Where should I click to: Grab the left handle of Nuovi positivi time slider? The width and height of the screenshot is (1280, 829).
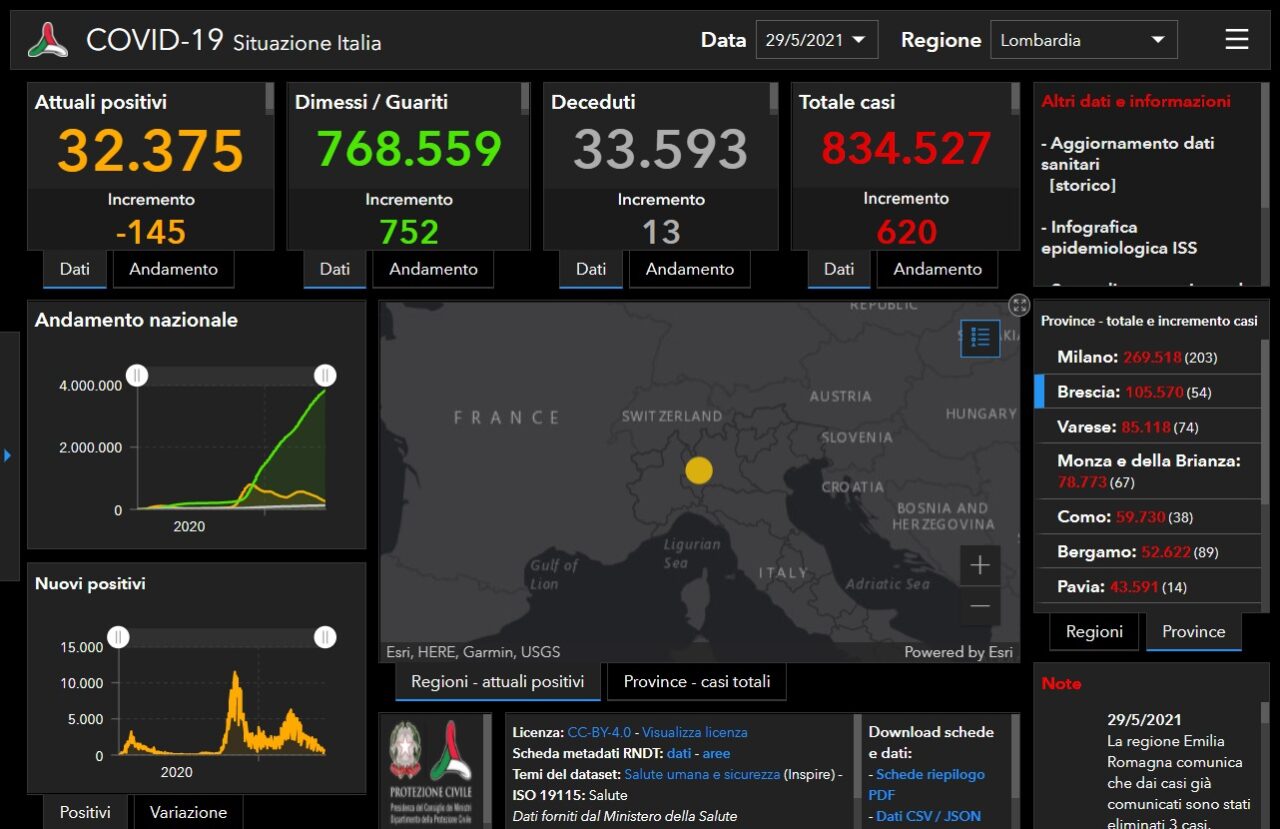[119, 637]
